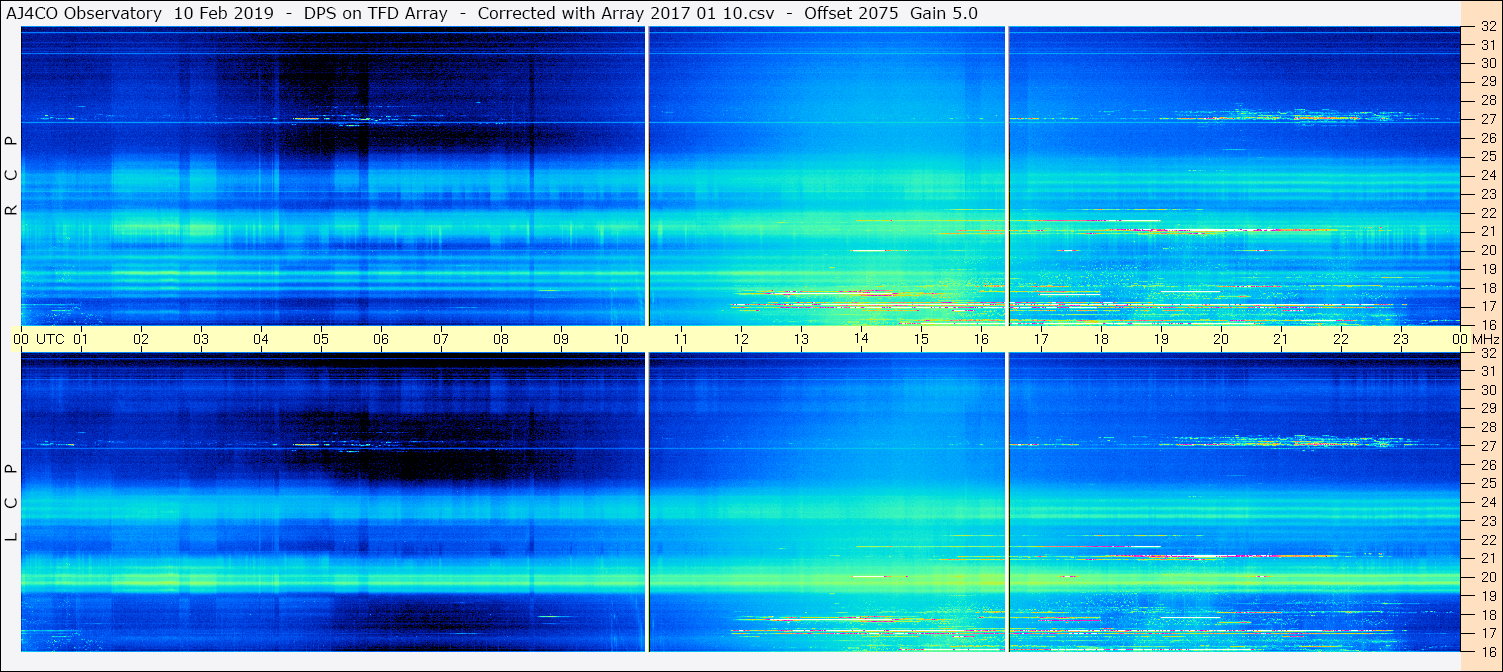Select hour label "06" on the time axis
Image resolution: width=1503 pixels, height=672 pixels.
tap(381, 339)
